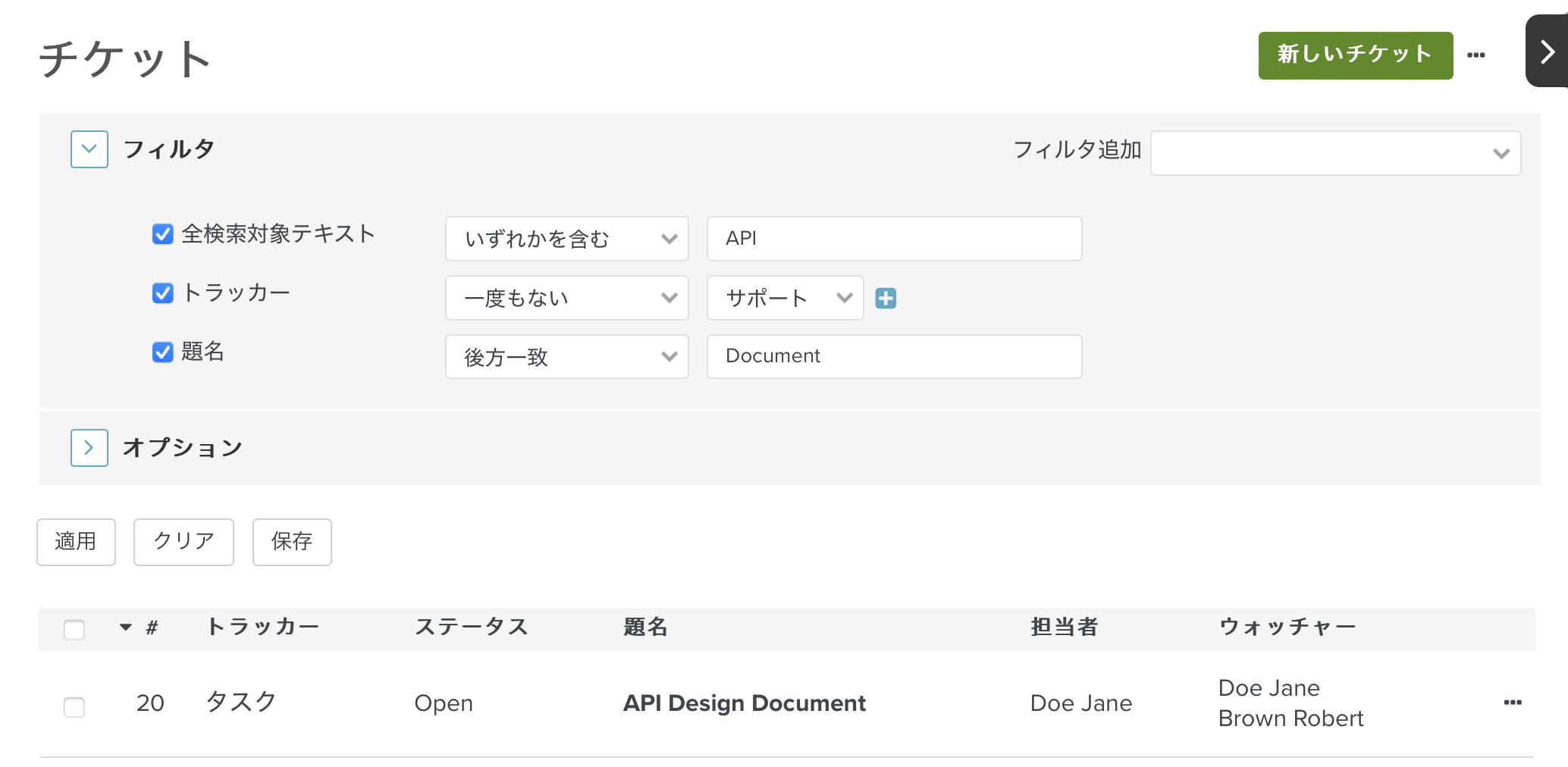Open the API Design Document ticket
The width and height of the screenshot is (1568, 767).
pyautogui.click(x=745, y=703)
